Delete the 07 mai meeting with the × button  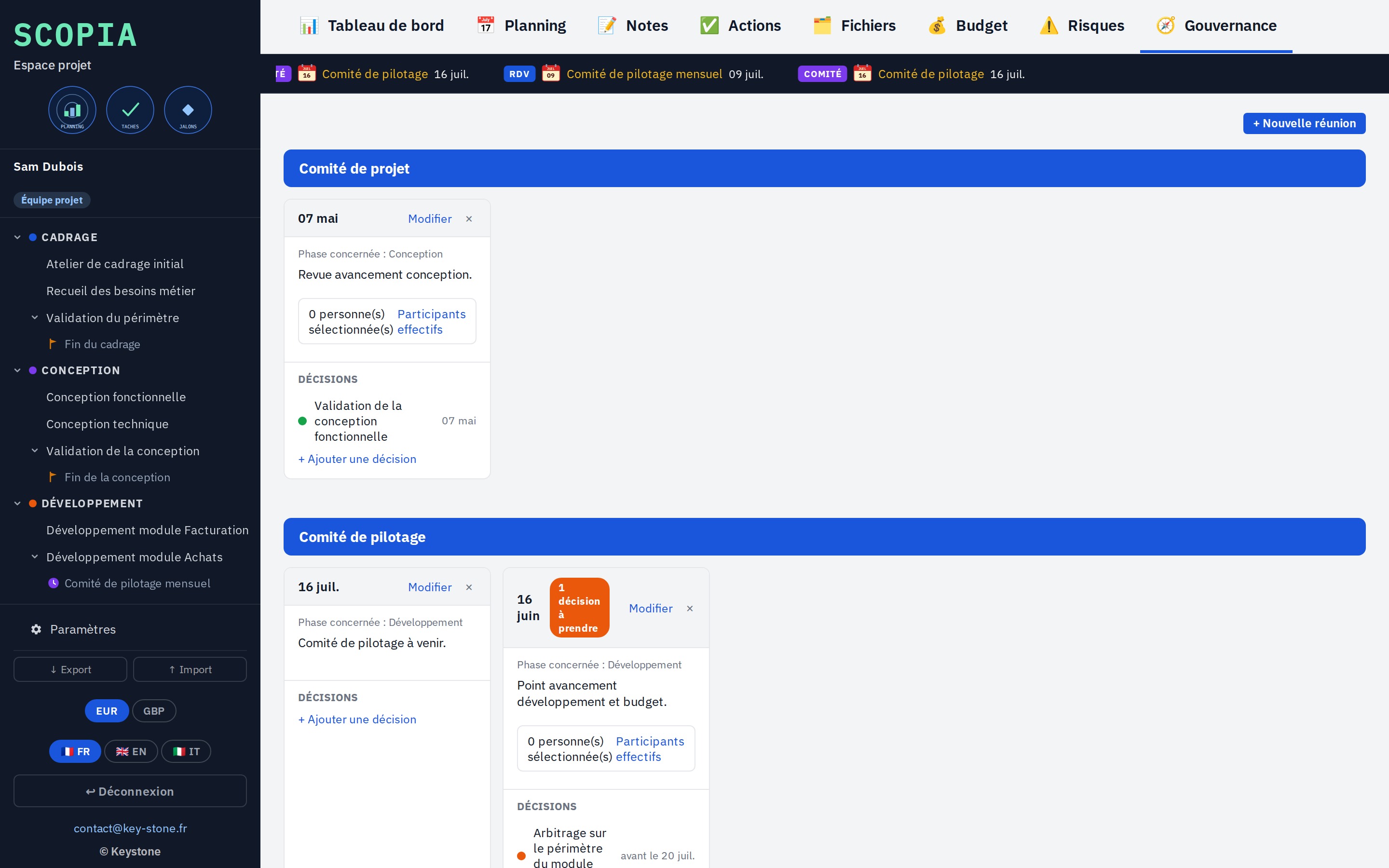click(469, 219)
